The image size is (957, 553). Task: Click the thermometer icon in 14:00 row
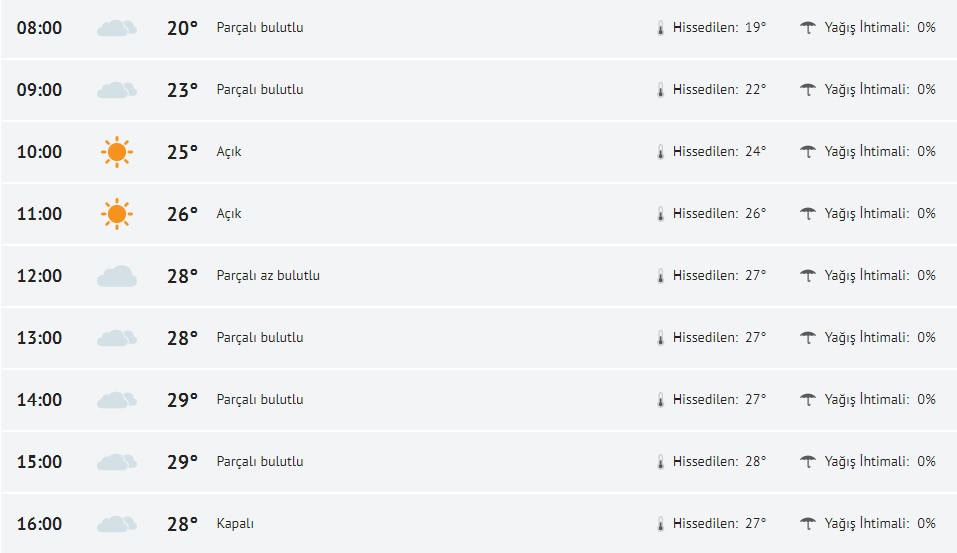[660, 400]
